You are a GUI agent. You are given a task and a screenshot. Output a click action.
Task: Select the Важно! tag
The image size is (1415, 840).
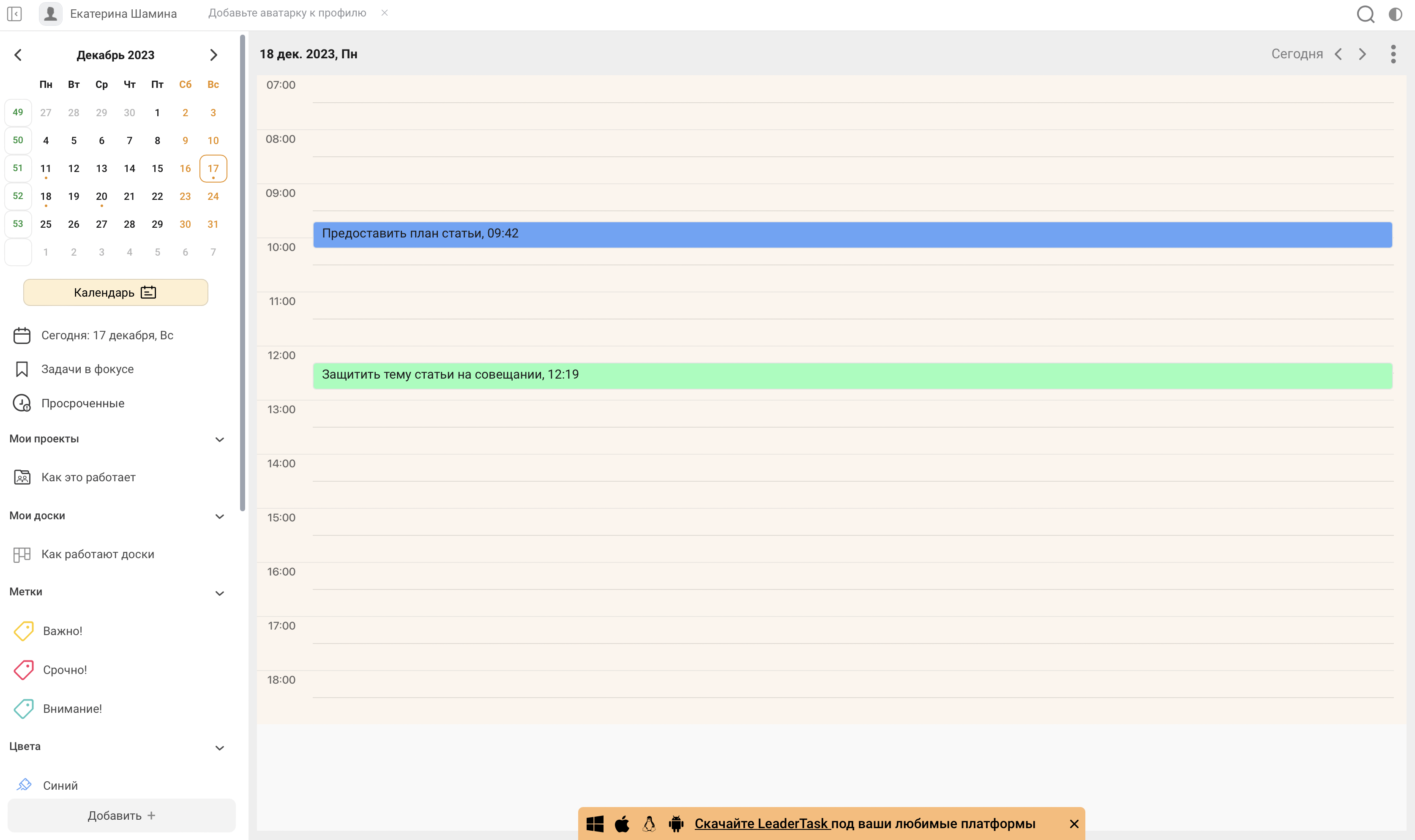[x=62, y=630]
